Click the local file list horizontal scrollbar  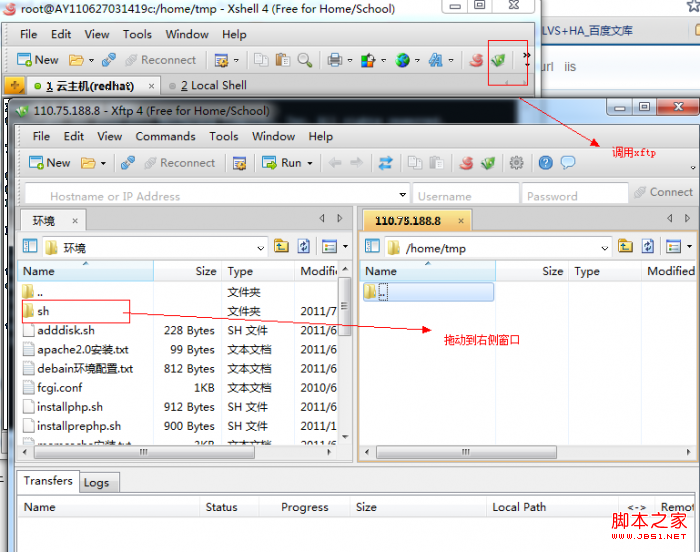144,452
